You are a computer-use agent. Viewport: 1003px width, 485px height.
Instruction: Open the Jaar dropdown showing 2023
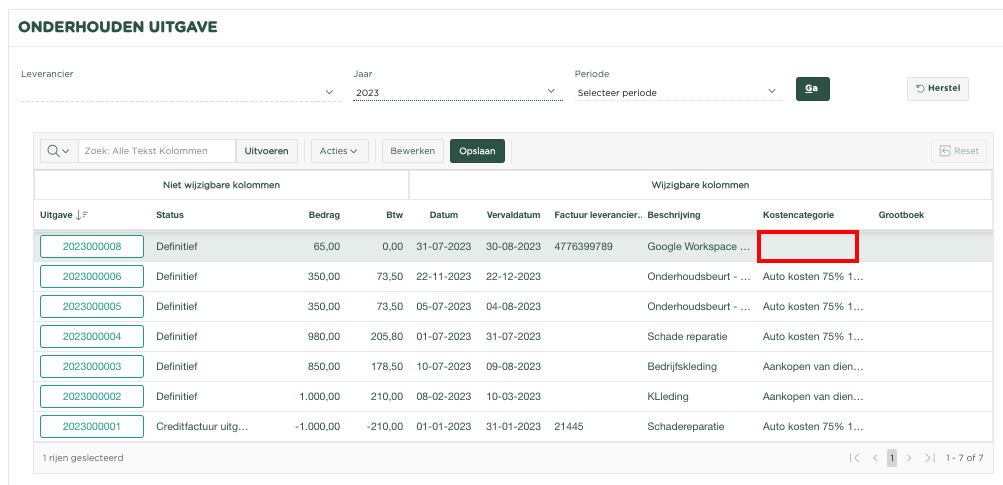tap(551, 92)
